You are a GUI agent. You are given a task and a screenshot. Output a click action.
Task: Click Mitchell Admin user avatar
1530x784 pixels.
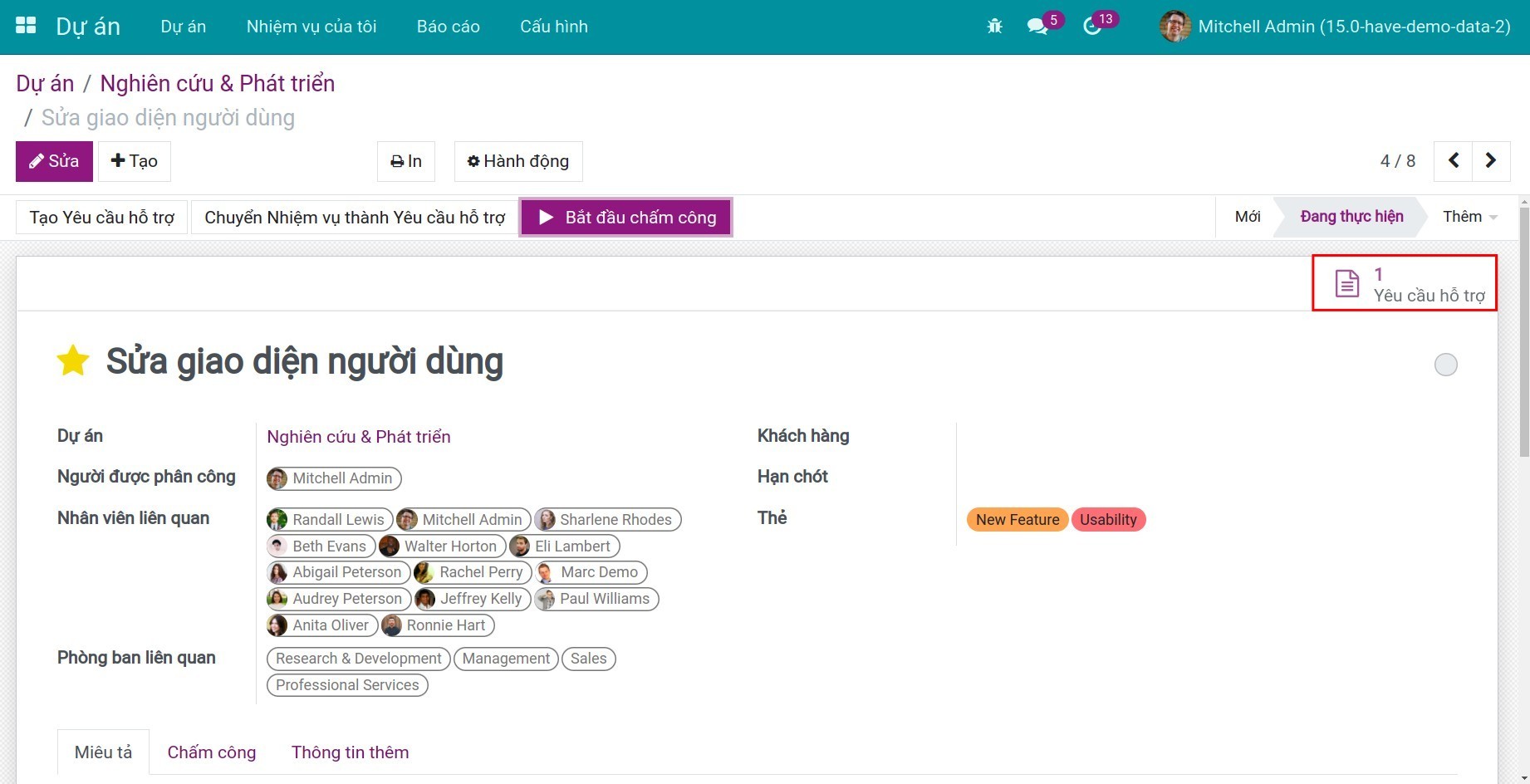1174,27
